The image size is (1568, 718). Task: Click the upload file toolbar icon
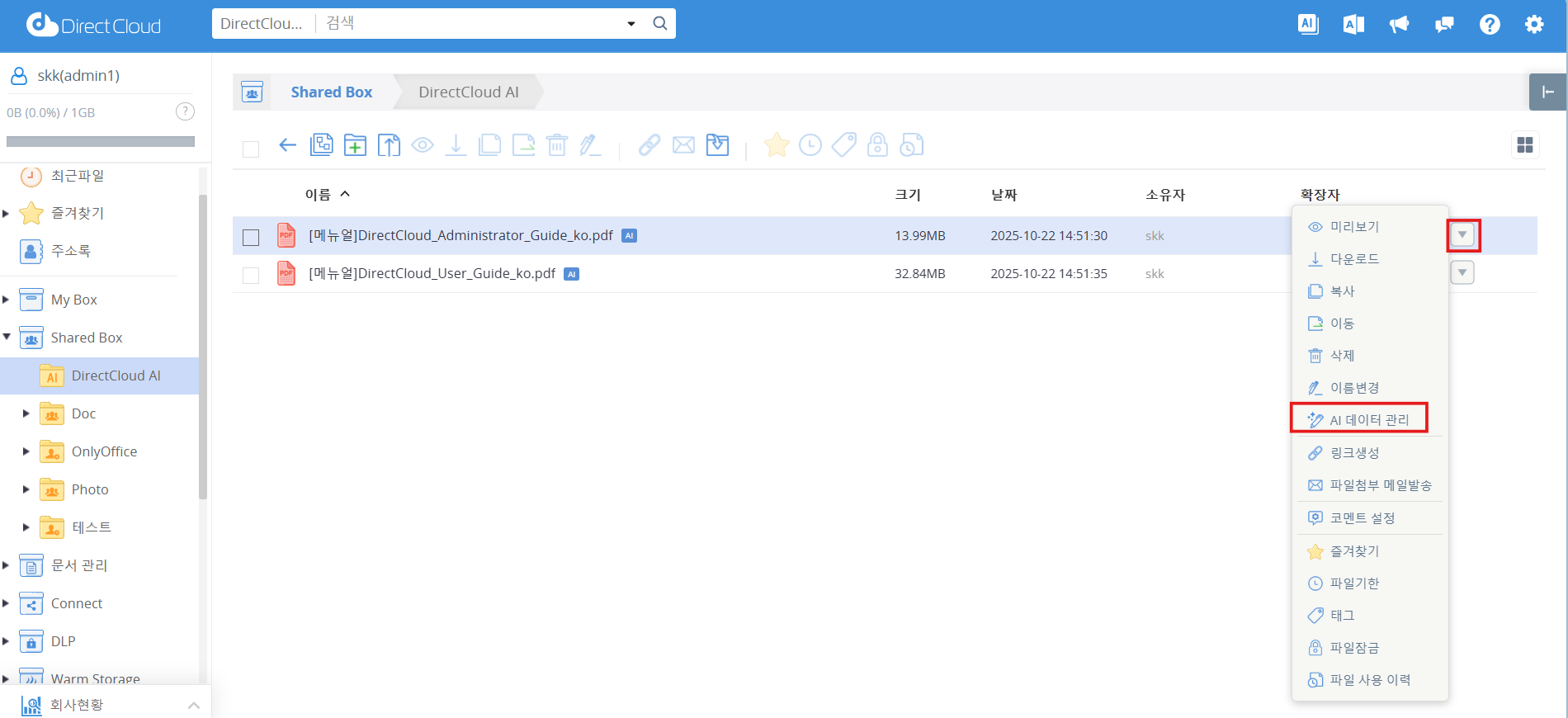[389, 145]
